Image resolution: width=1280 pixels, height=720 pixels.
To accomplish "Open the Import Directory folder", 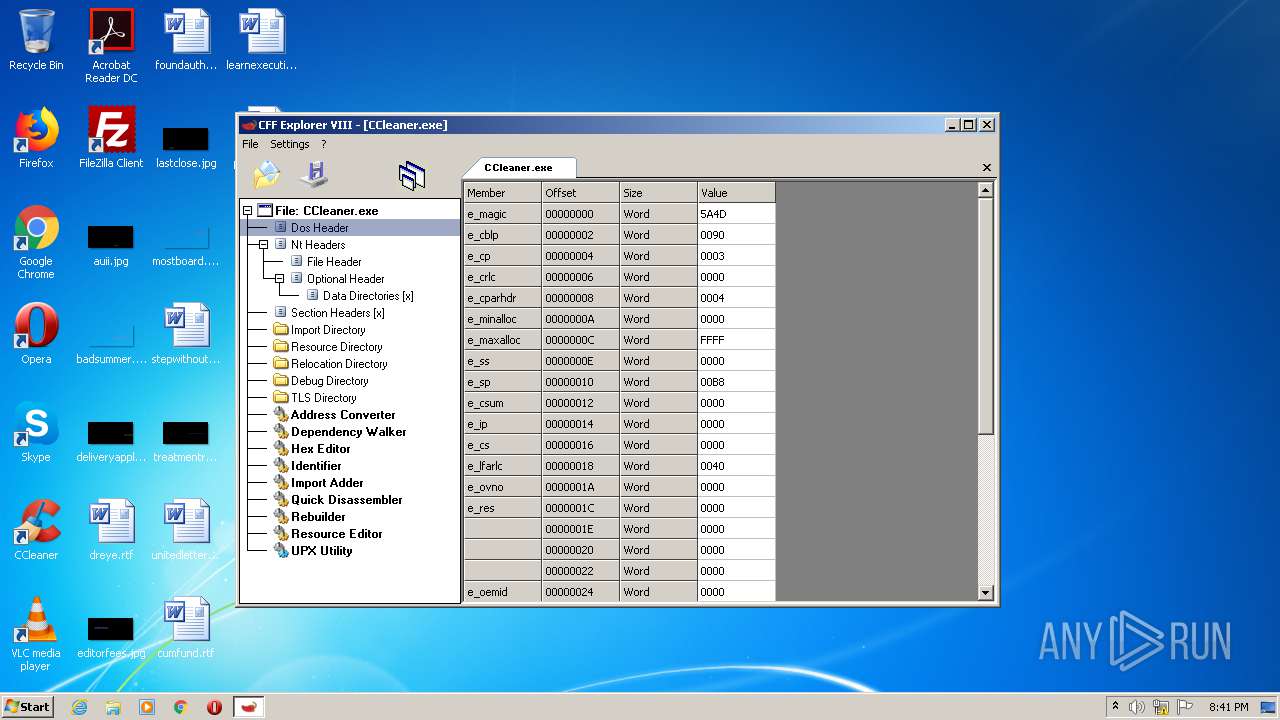I will [x=327, y=330].
